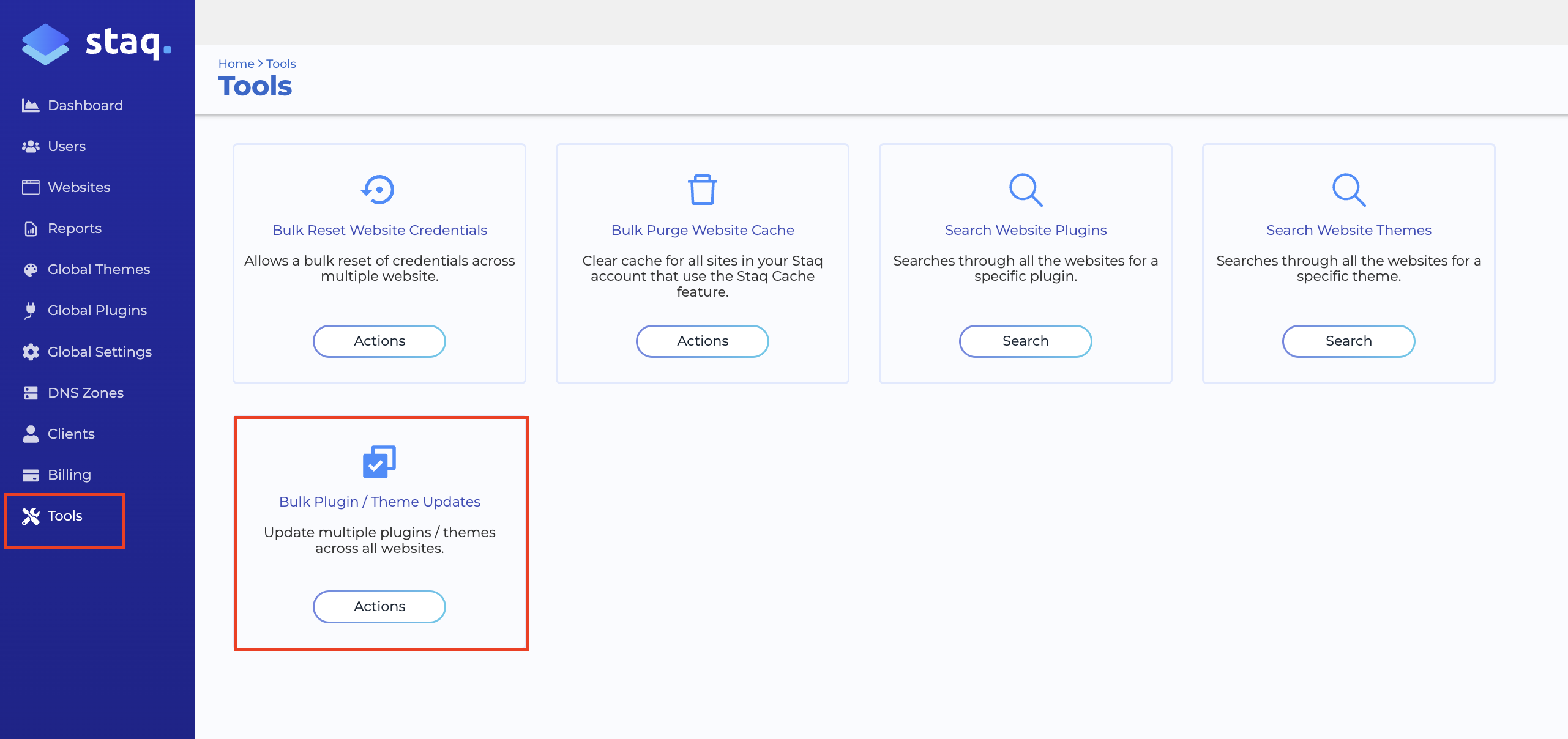
Task: Go to Users in the sidebar
Action: coord(67,146)
